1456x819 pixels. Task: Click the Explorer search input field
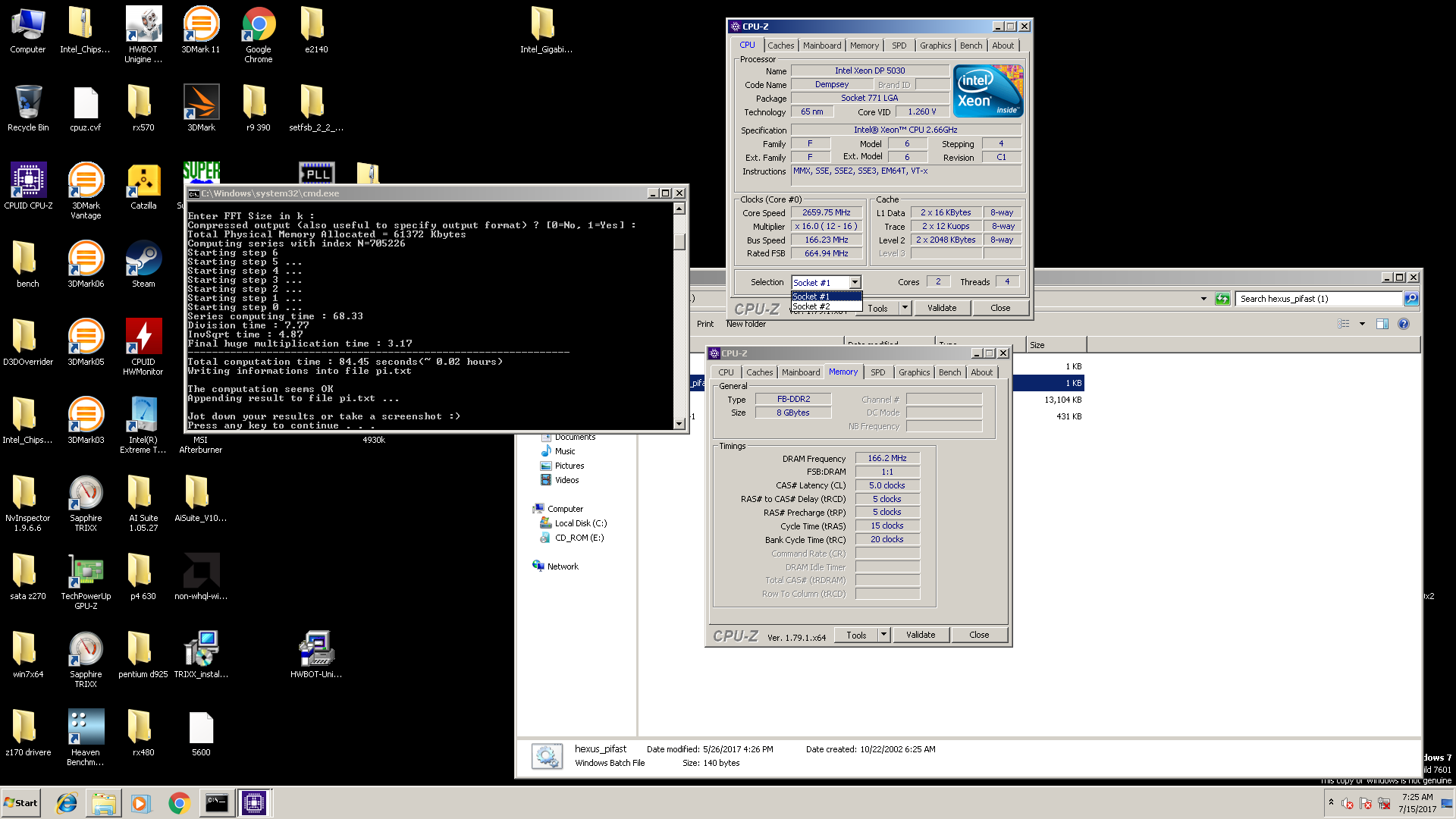pyautogui.click(x=1319, y=299)
